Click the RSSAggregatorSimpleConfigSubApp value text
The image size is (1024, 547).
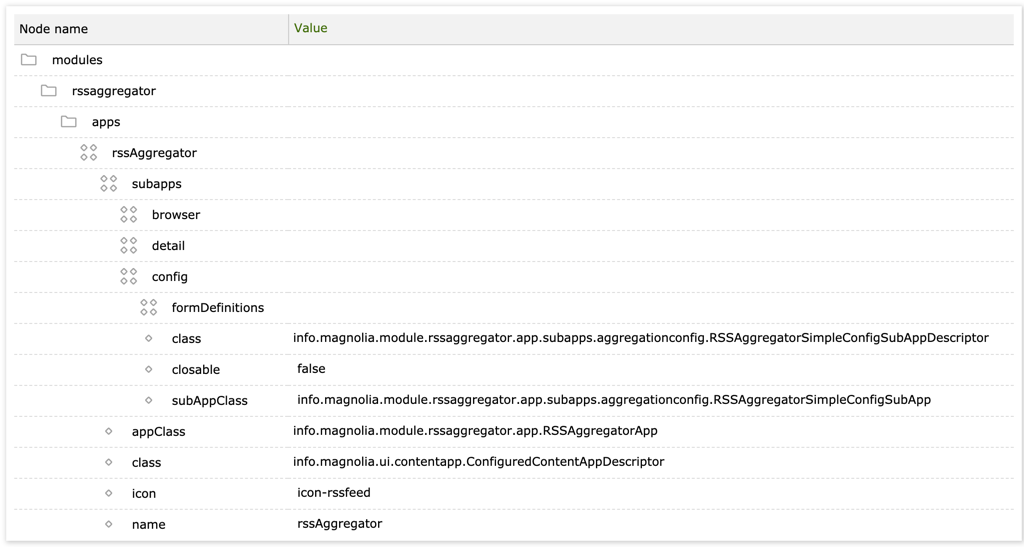tap(614, 399)
